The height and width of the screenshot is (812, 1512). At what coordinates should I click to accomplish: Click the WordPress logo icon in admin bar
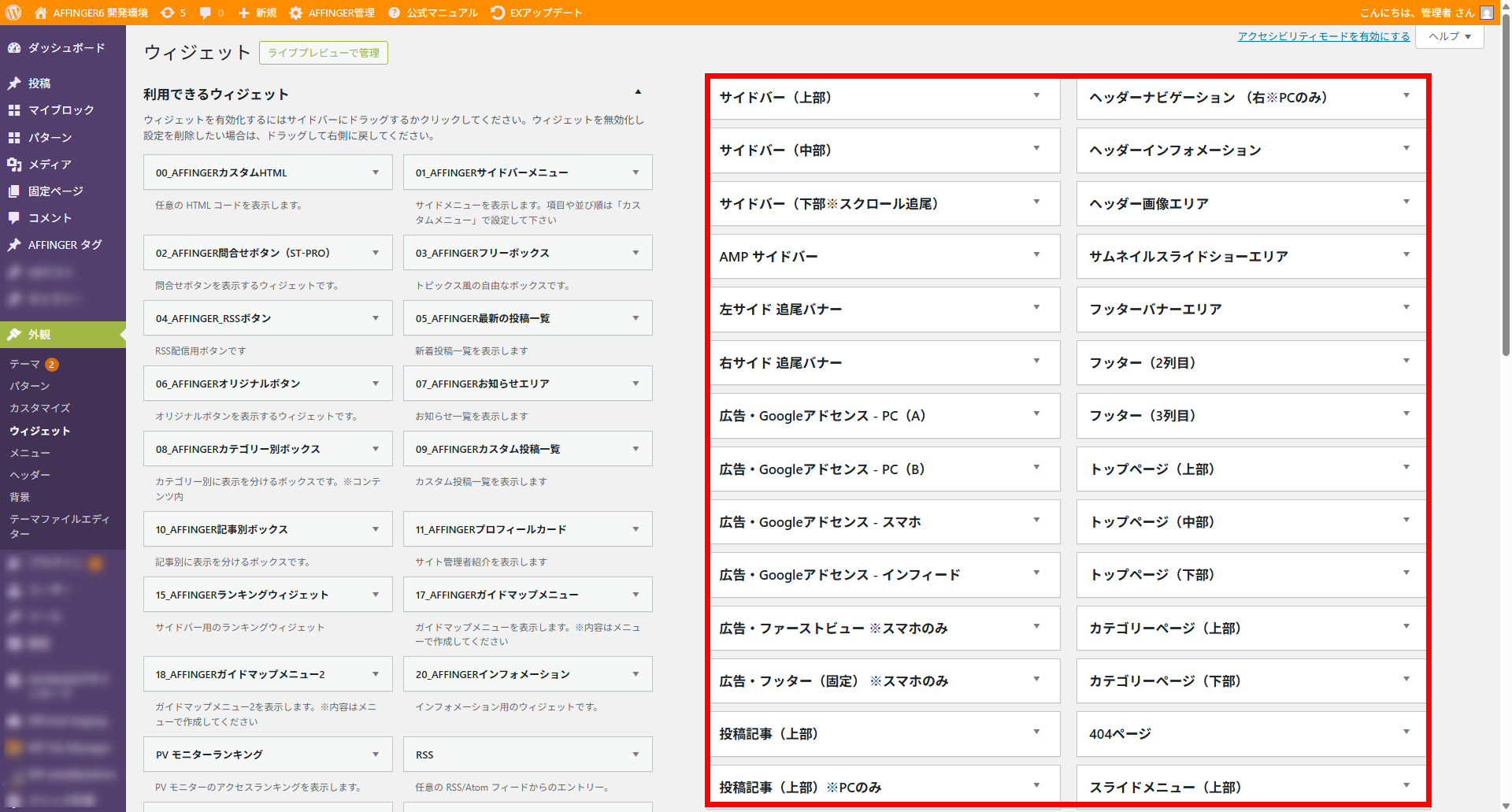click(x=13, y=13)
